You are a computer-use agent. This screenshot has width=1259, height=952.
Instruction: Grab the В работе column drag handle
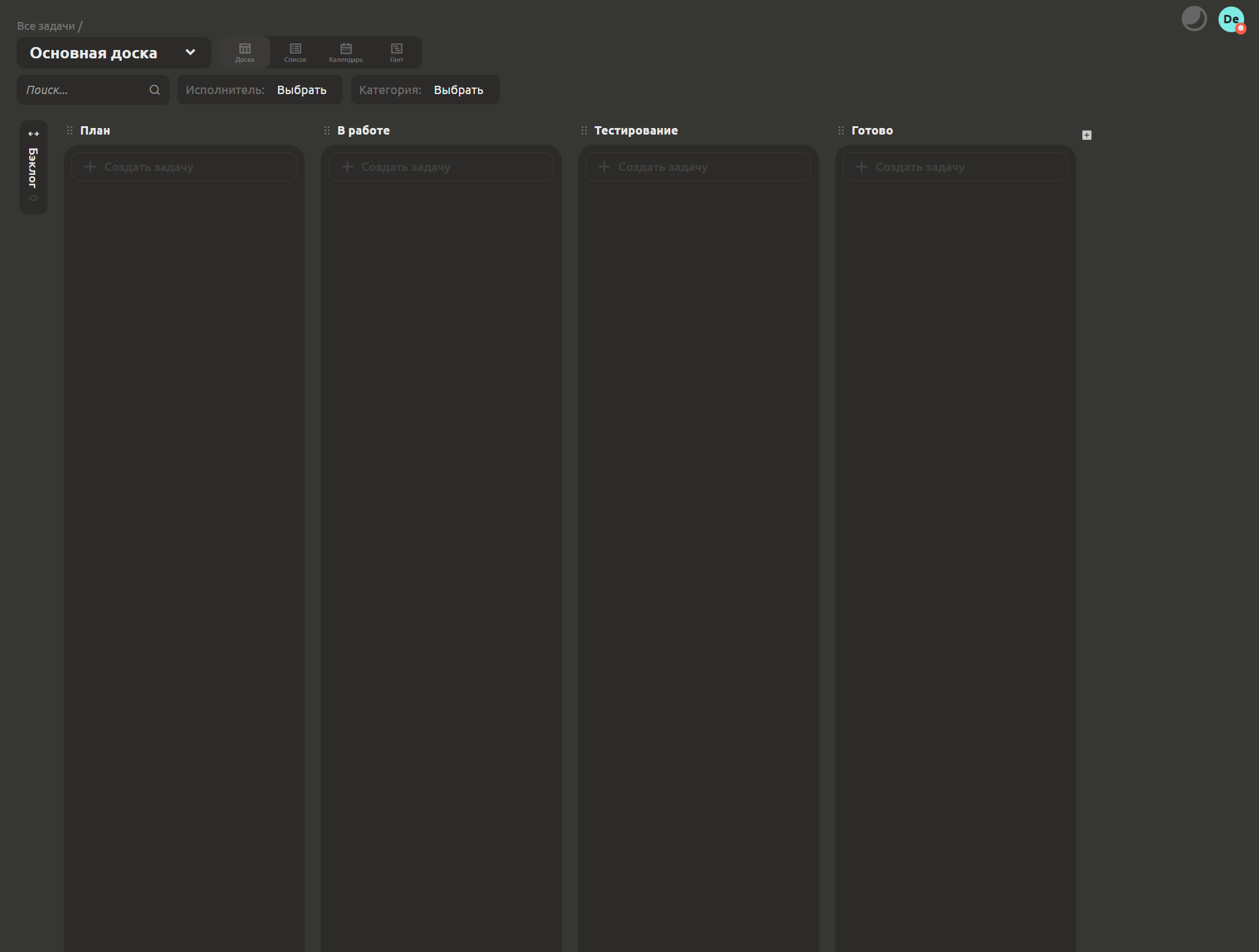pyautogui.click(x=327, y=130)
